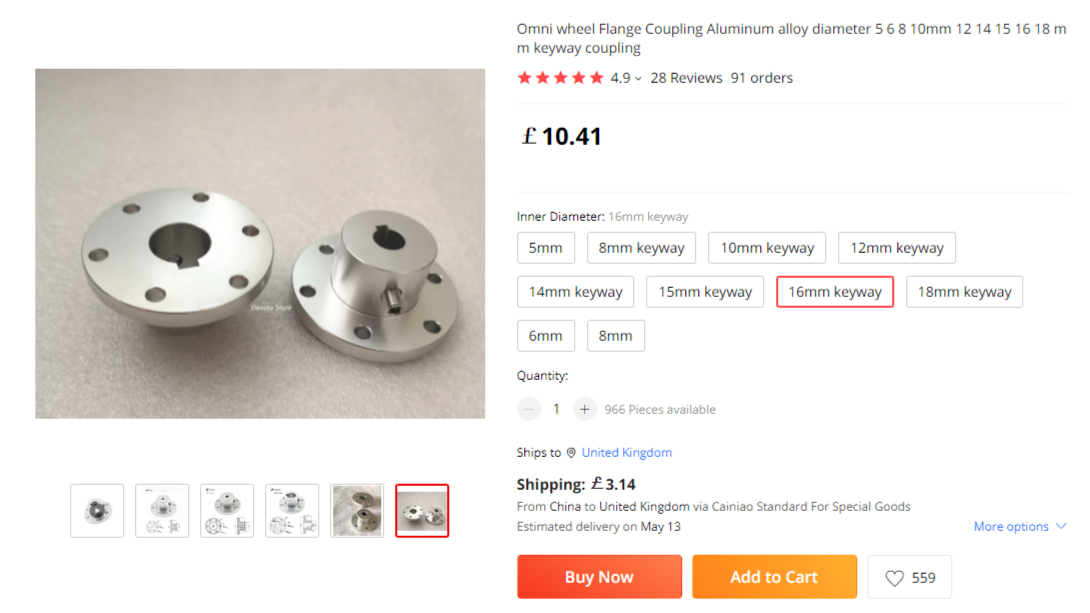Decrease quantity with minus button
This screenshot has width=1090, height=613.
[530, 409]
